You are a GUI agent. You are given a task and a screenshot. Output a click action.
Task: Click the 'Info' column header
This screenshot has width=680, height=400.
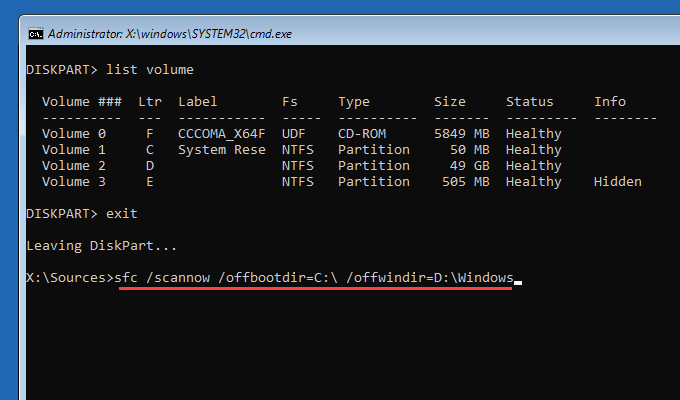pyautogui.click(x=610, y=101)
